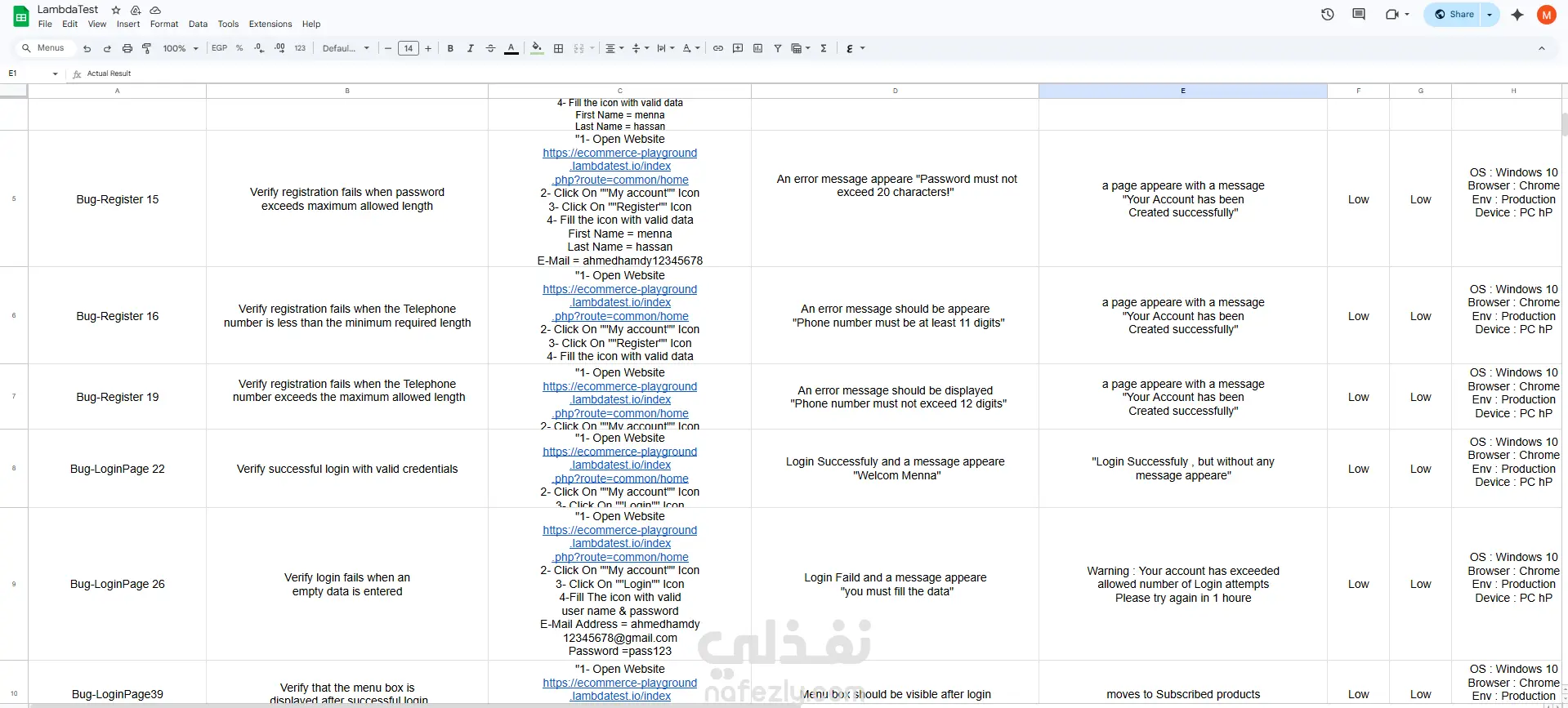The width and height of the screenshot is (1568, 708).
Task: Increase decimal places
Action: click(x=279, y=48)
